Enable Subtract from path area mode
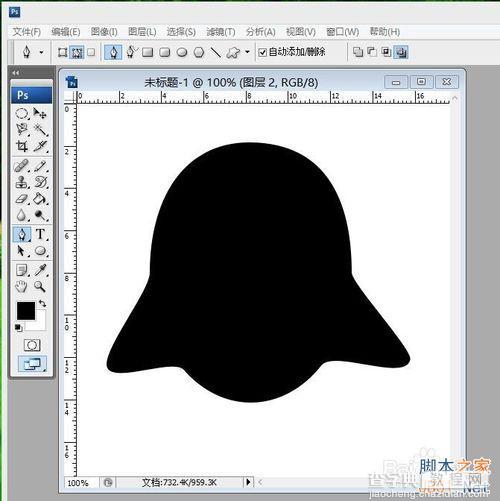 [x=372, y=52]
